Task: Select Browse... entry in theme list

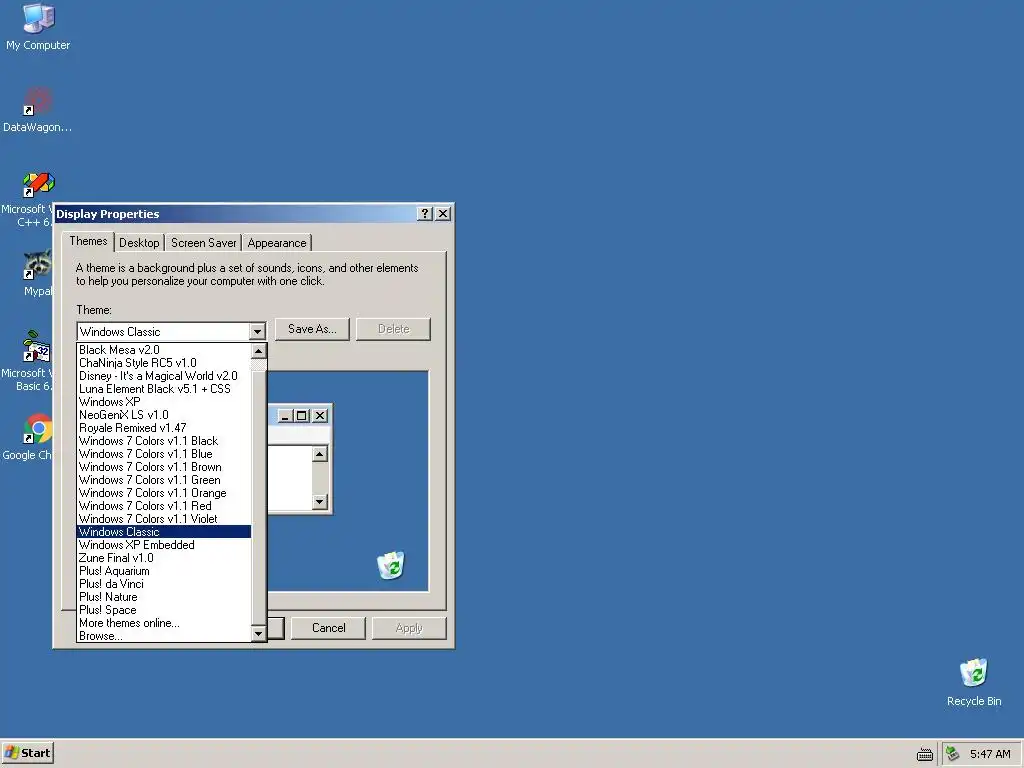Action: point(164,636)
